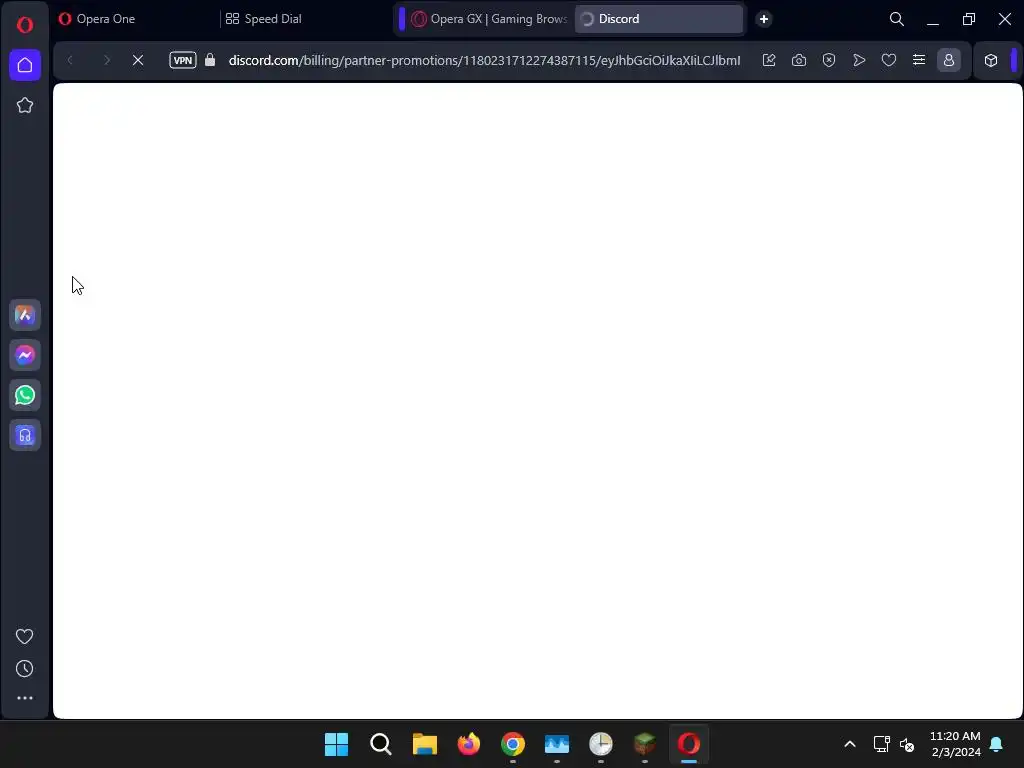The height and width of the screenshot is (768, 1024).
Task: Switch to Chrome in the taskbar
Action: (513, 744)
